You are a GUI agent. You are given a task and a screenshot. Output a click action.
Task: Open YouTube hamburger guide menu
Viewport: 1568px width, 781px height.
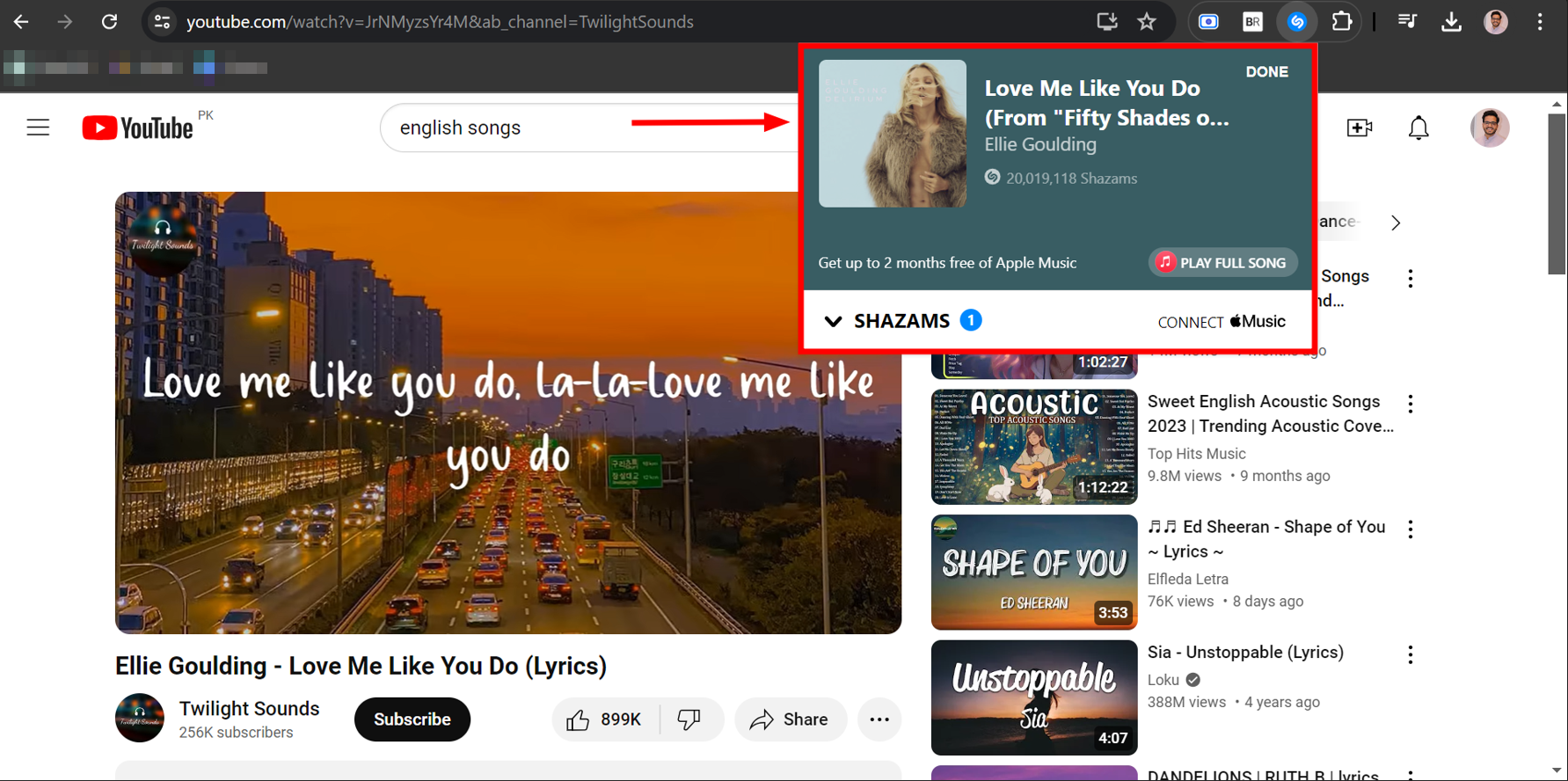(x=38, y=128)
